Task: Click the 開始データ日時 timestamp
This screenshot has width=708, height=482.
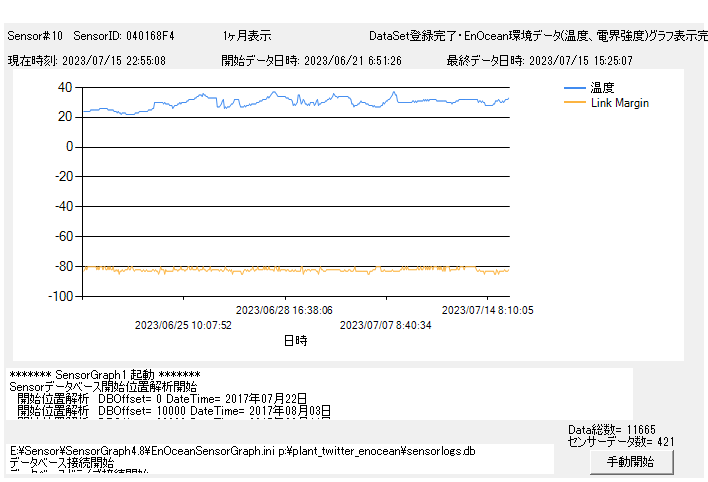Action: tap(312, 60)
